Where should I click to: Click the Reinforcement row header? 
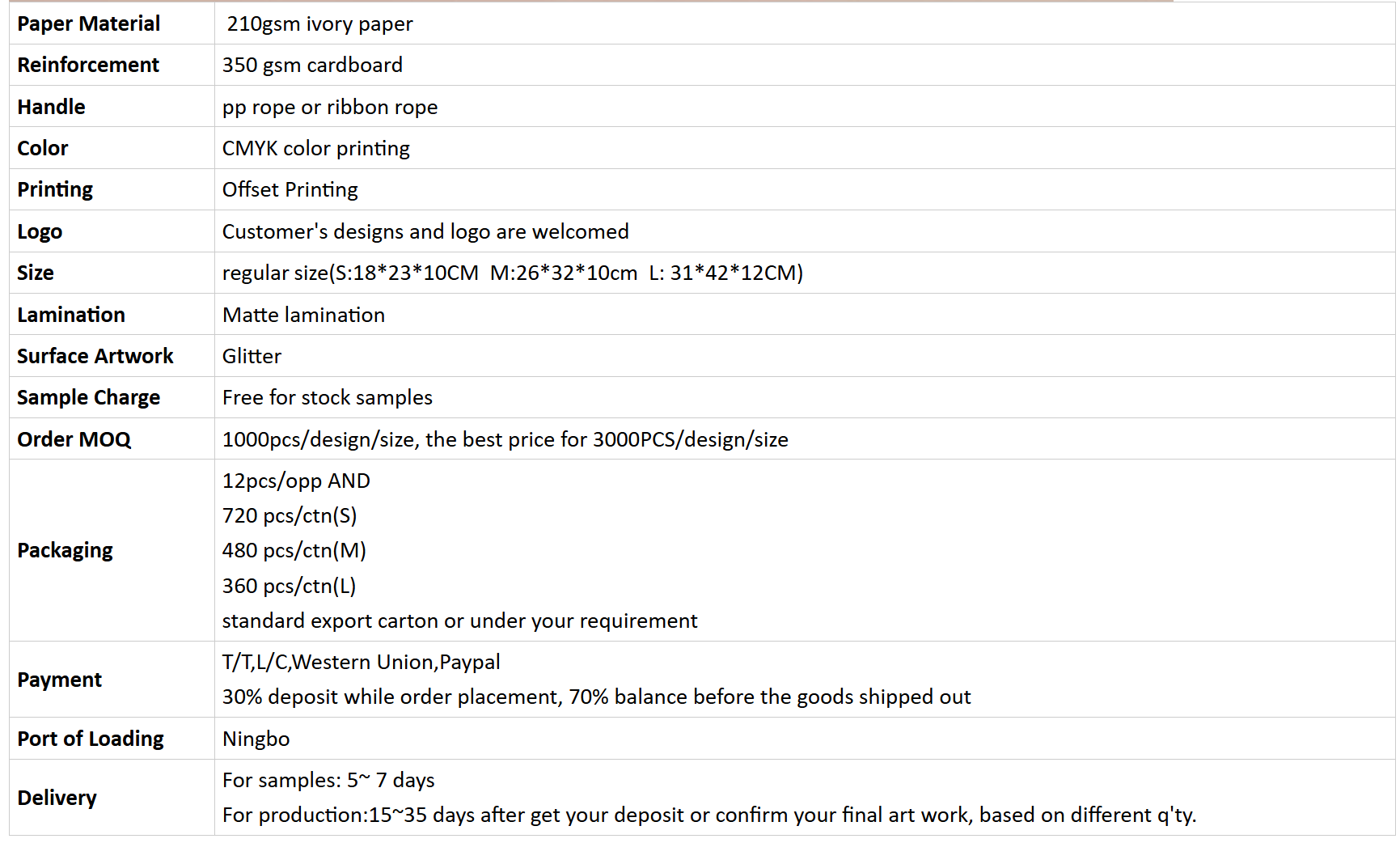[x=112, y=65]
